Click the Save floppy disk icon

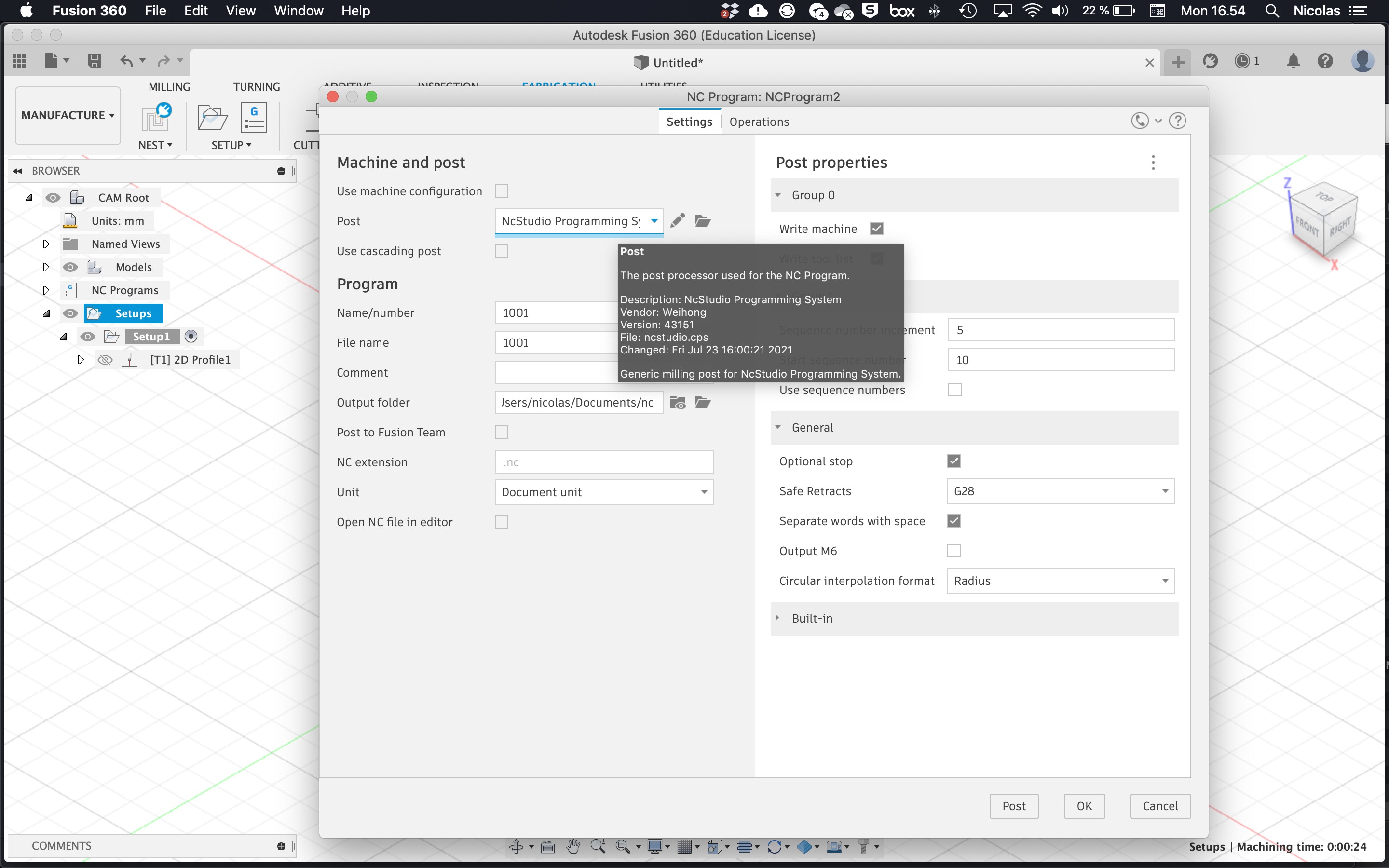(94, 61)
